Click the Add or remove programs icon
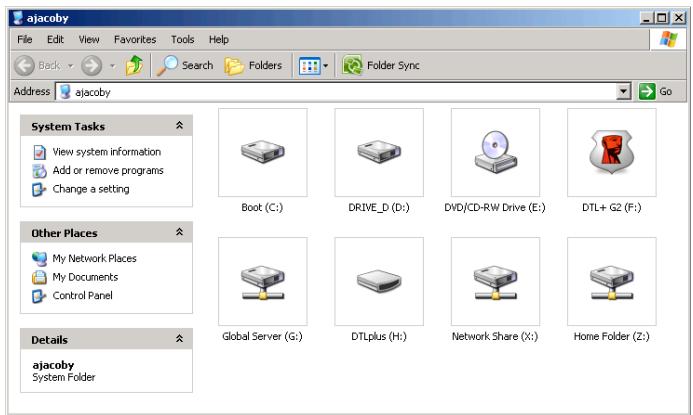Screen dimensions: 693x415 pos(39,171)
